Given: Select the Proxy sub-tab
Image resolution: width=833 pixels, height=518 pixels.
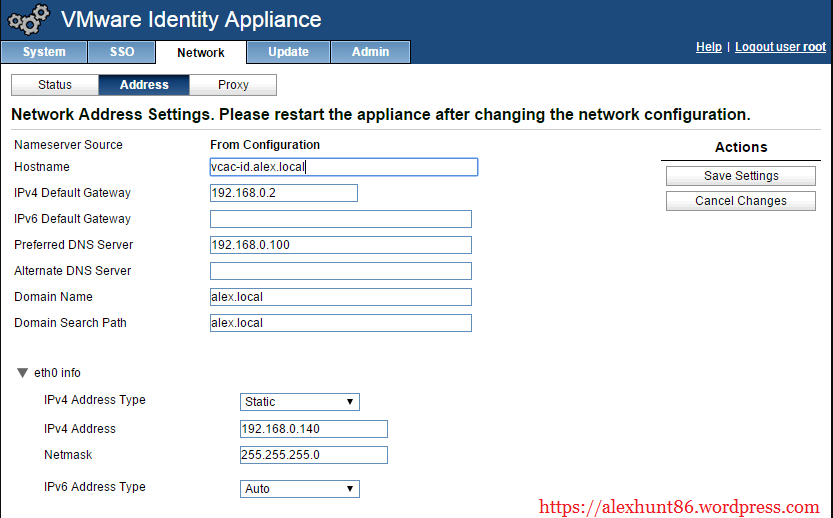Looking at the screenshot, I should click(233, 85).
